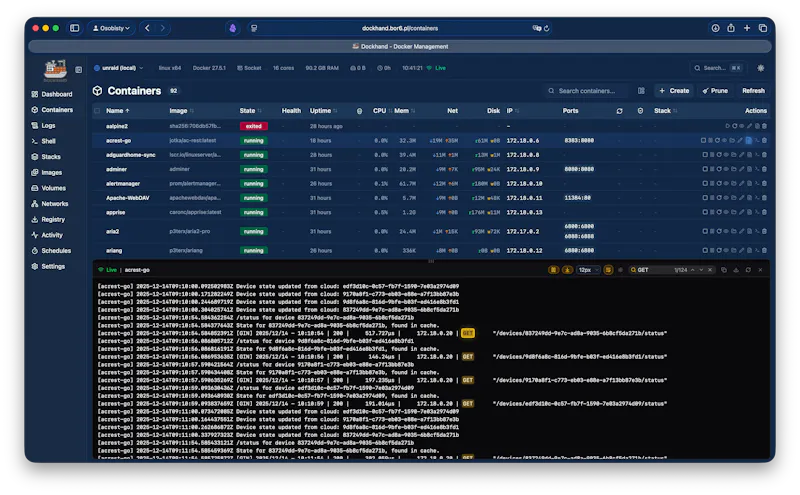Copy log output with copy icon

[724, 270]
